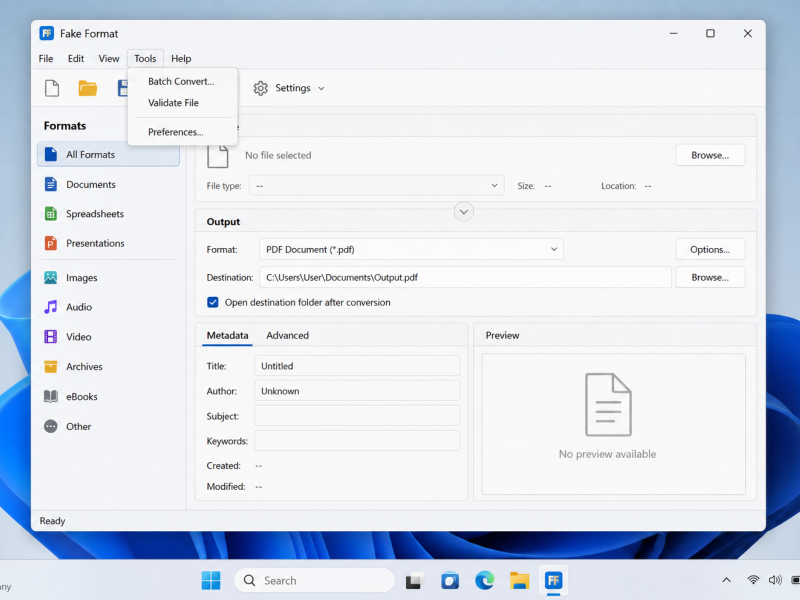
Task: Launch Microsoft Edge from taskbar
Action: point(484,581)
